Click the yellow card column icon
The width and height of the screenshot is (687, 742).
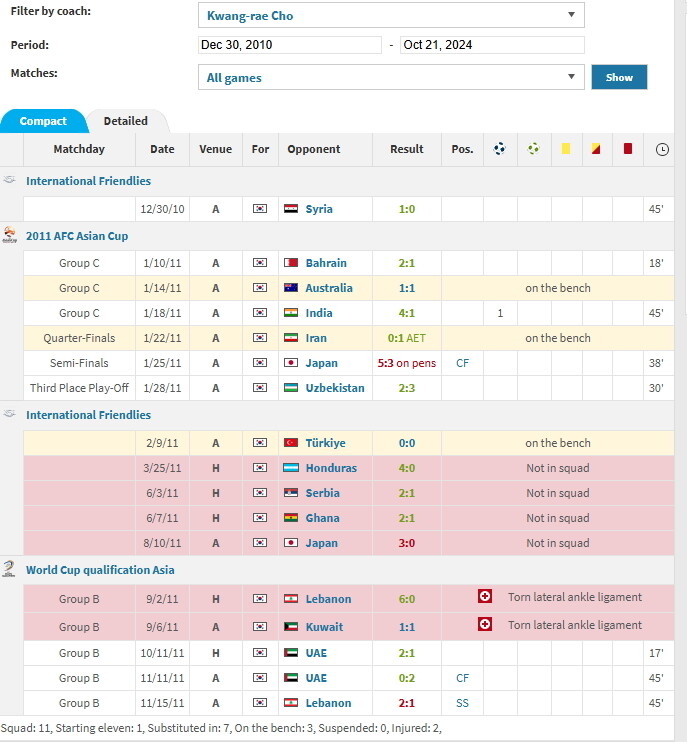566,149
